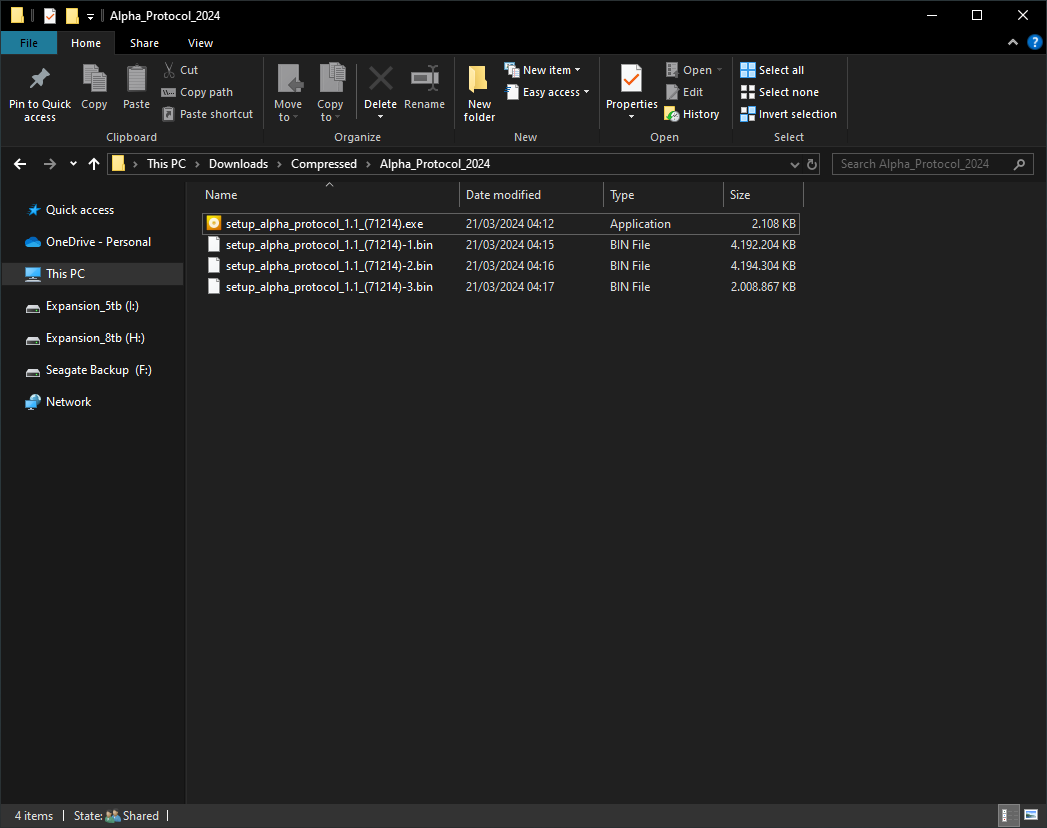Viewport: 1047px width, 828px height.
Task: Delete the selected file
Action: [x=381, y=92]
